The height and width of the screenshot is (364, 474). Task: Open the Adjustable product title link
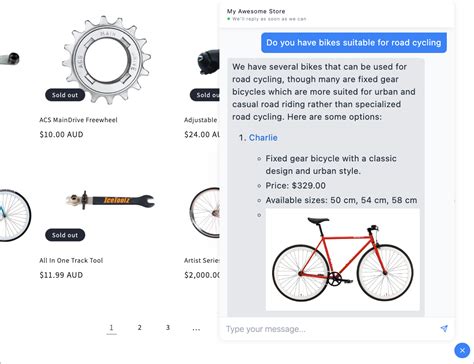coord(201,120)
